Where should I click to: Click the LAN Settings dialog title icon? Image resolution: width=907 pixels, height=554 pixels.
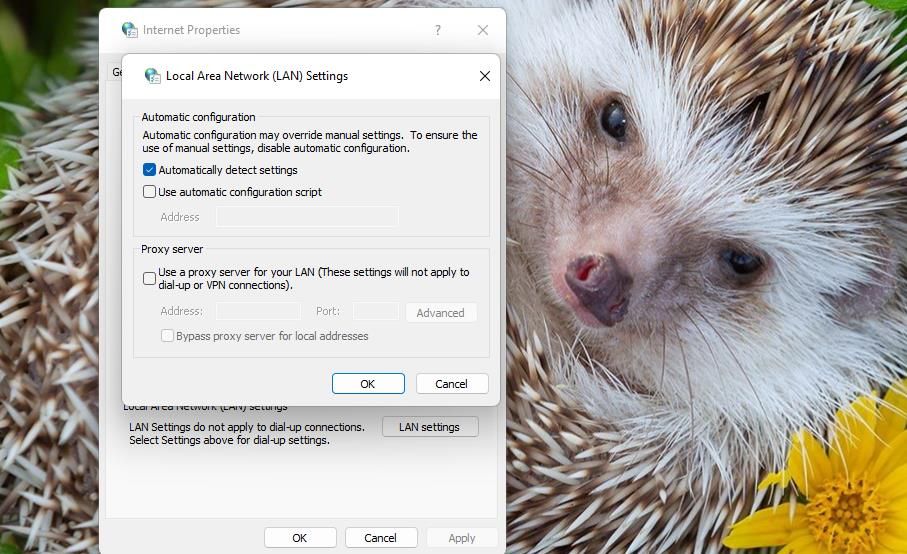pos(153,76)
